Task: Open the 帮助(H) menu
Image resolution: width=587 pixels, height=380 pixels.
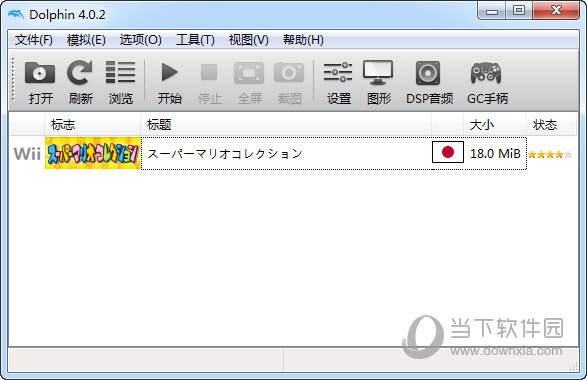Action: click(303, 40)
